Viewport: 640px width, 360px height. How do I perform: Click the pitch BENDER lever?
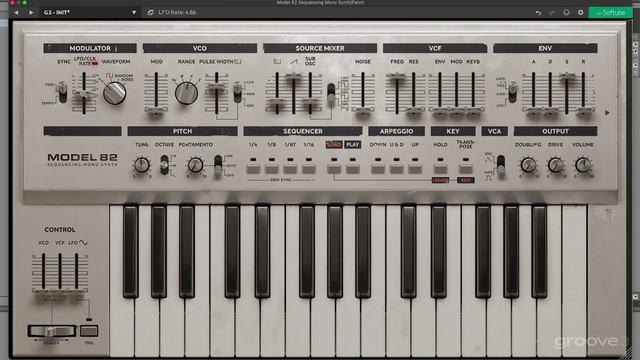[x=51, y=331]
